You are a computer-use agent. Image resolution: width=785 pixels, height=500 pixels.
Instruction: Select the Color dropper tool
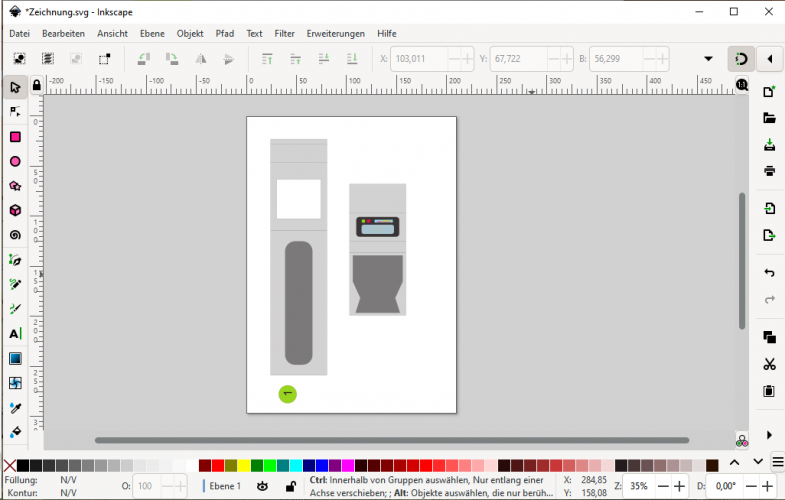click(x=15, y=408)
